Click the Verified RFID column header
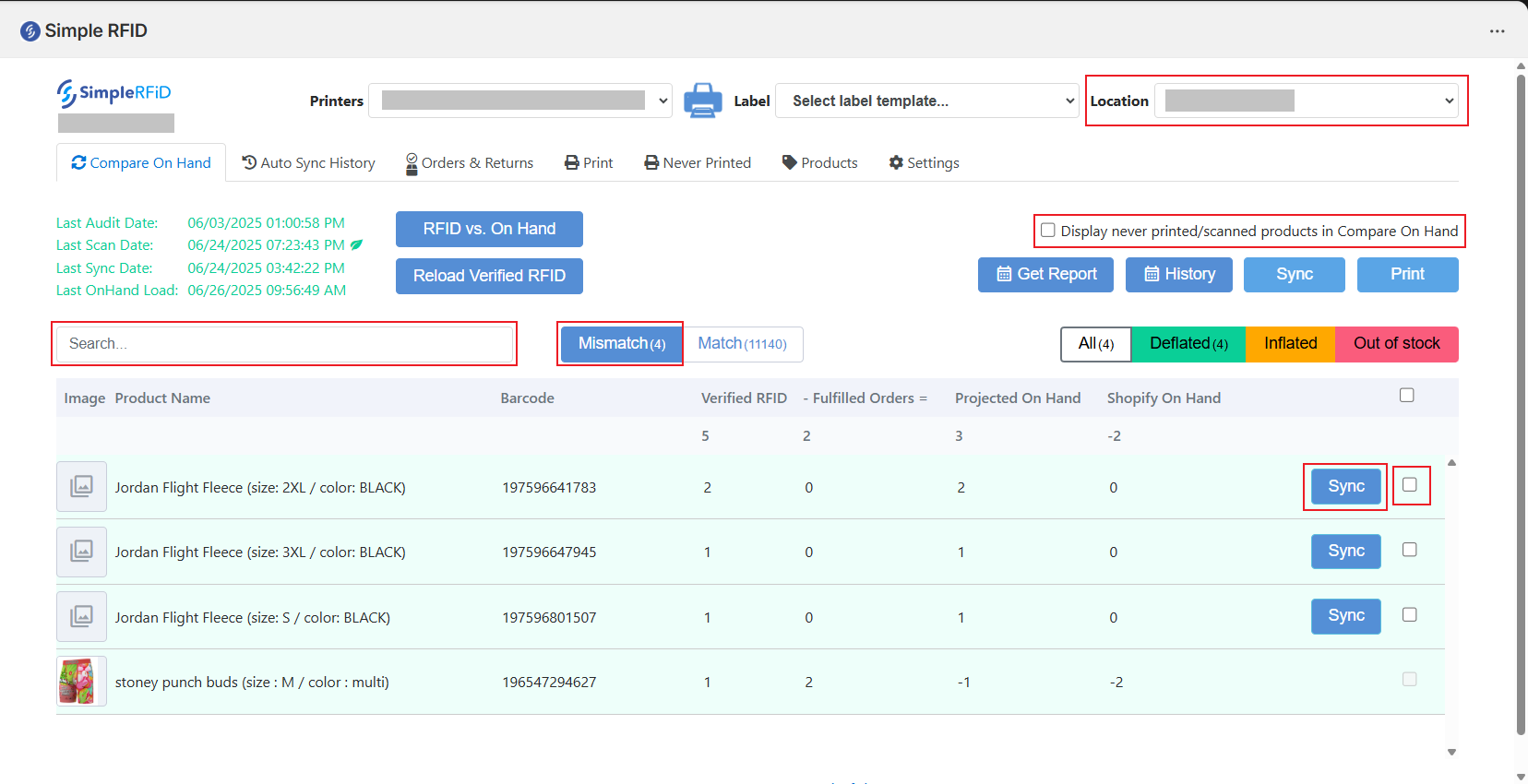 click(744, 398)
